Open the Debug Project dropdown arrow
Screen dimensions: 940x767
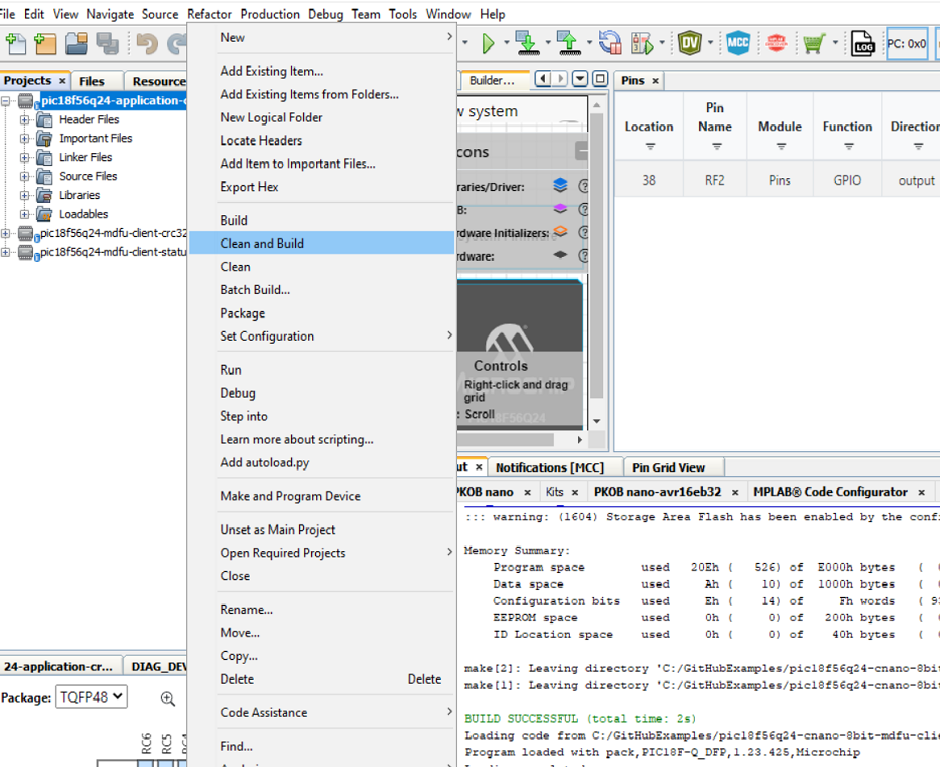(x=662, y=43)
